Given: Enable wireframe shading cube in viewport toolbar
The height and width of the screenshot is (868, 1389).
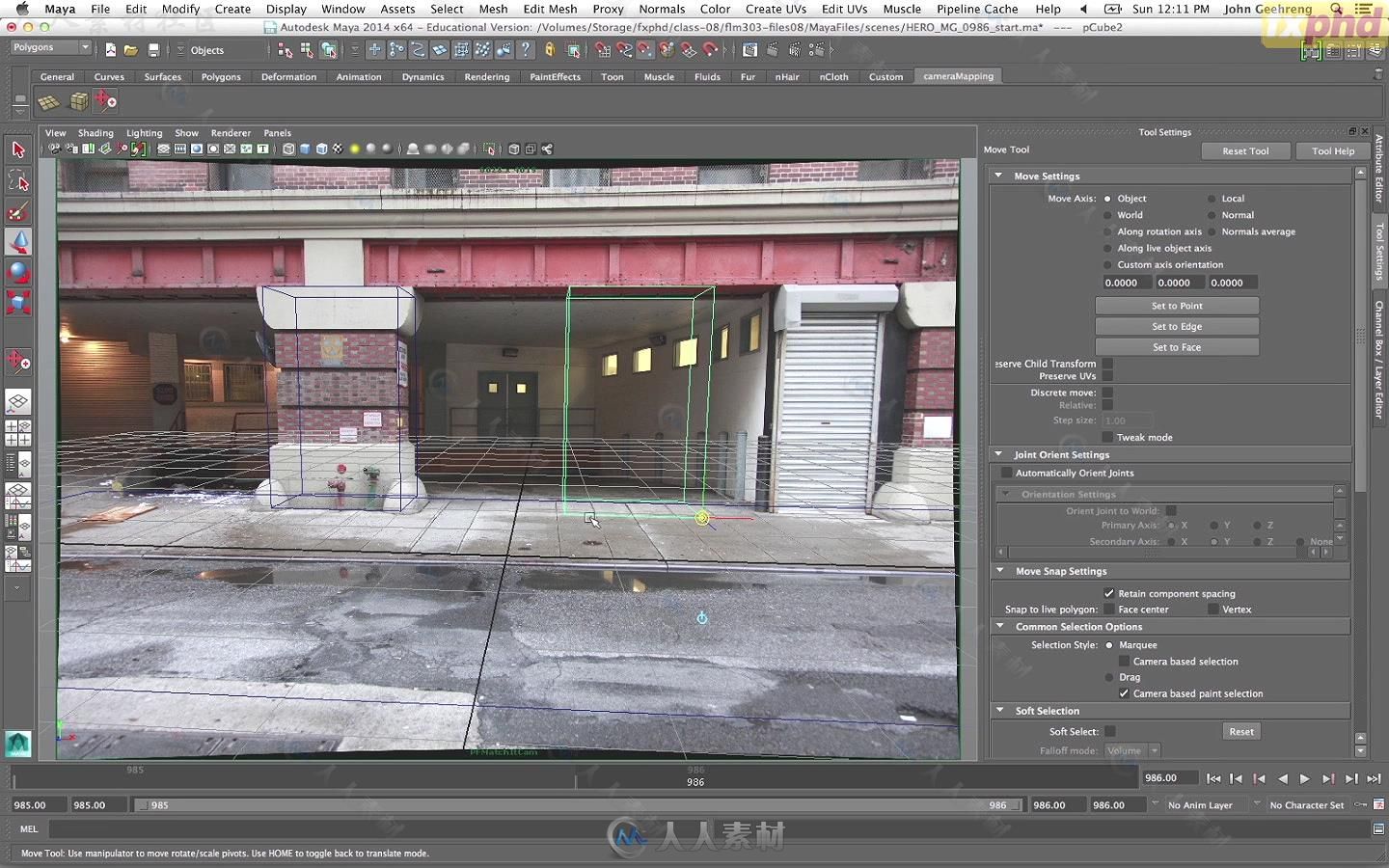Looking at the screenshot, I should pyautogui.click(x=288, y=149).
